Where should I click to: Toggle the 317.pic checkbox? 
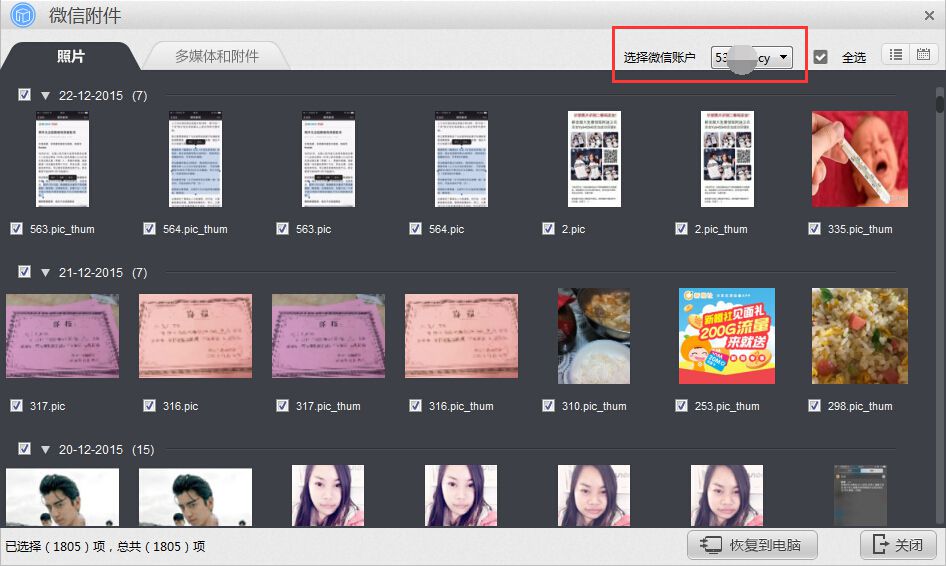[x=16, y=406]
